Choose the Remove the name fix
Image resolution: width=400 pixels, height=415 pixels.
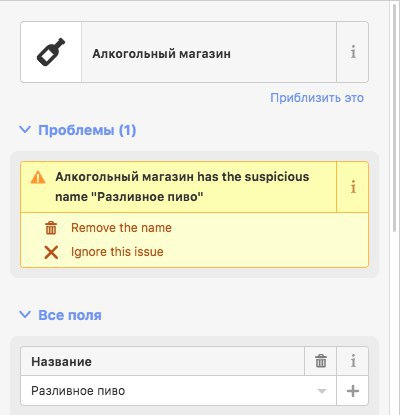pos(121,228)
